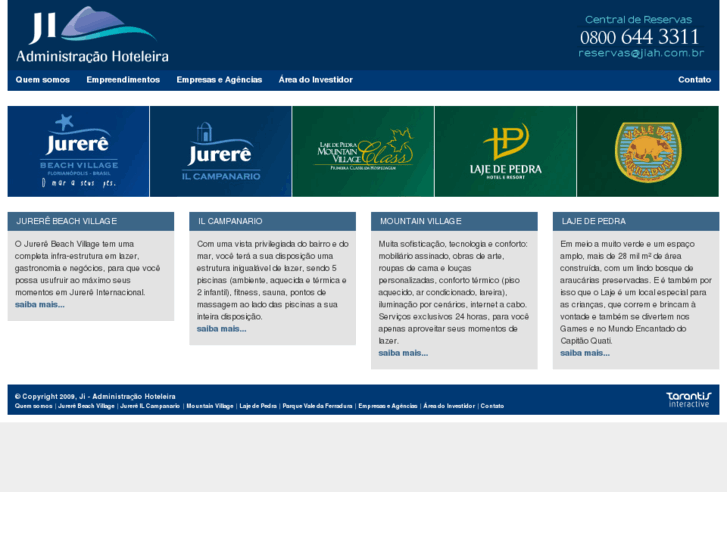727x545 pixels.
Task: Click footer link Mountain Village
Action: click(210, 406)
